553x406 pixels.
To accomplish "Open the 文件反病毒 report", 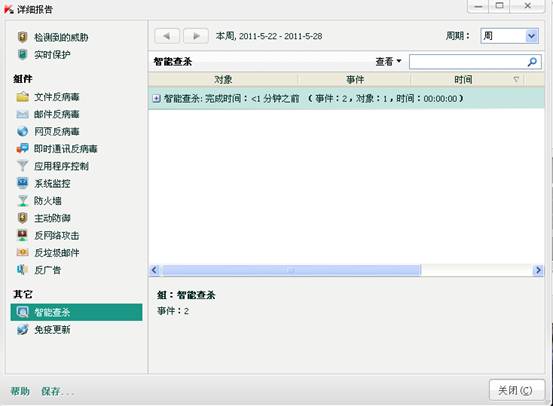I will [x=56, y=97].
